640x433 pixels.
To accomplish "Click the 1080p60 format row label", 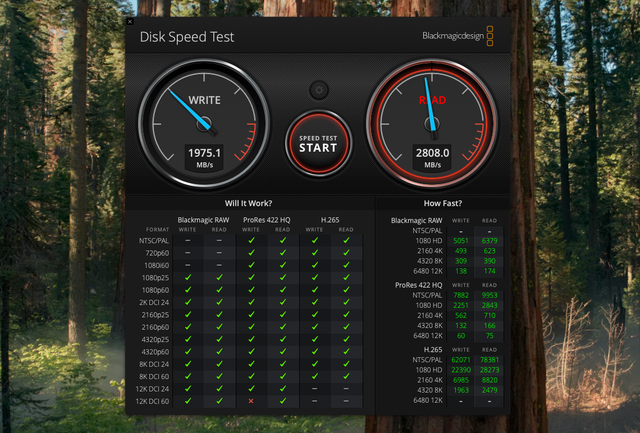I will [x=156, y=290].
